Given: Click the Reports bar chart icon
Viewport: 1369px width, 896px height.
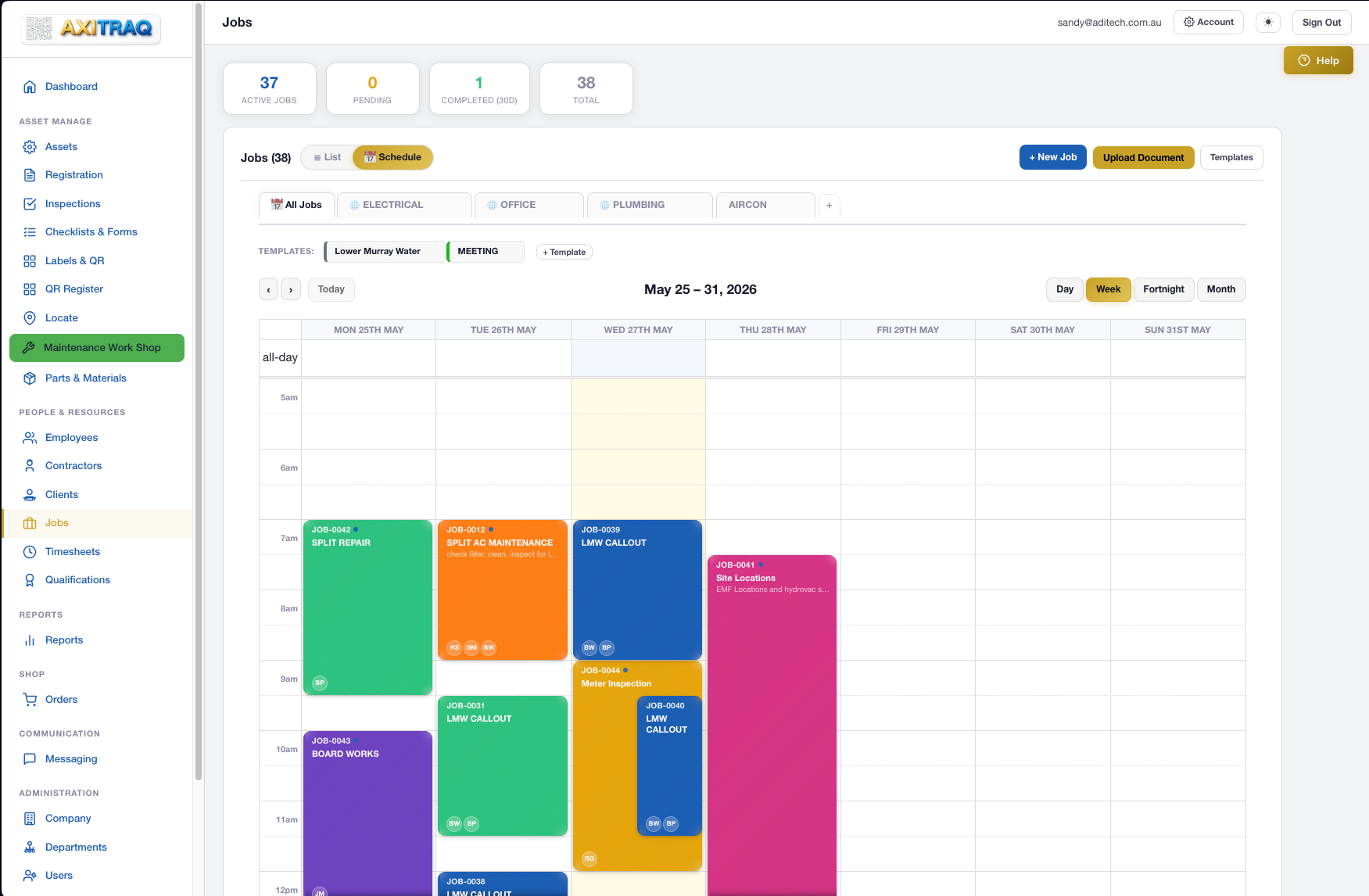Looking at the screenshot, I should coord(30,640).
